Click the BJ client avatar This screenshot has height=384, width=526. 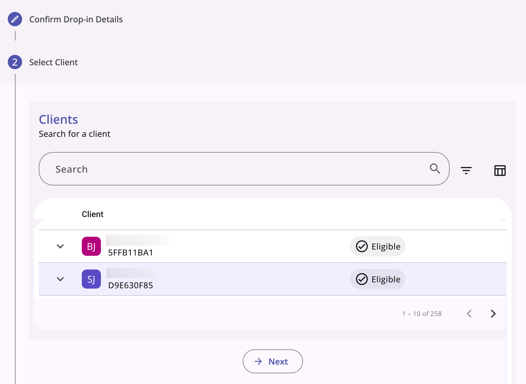point(91,246)
